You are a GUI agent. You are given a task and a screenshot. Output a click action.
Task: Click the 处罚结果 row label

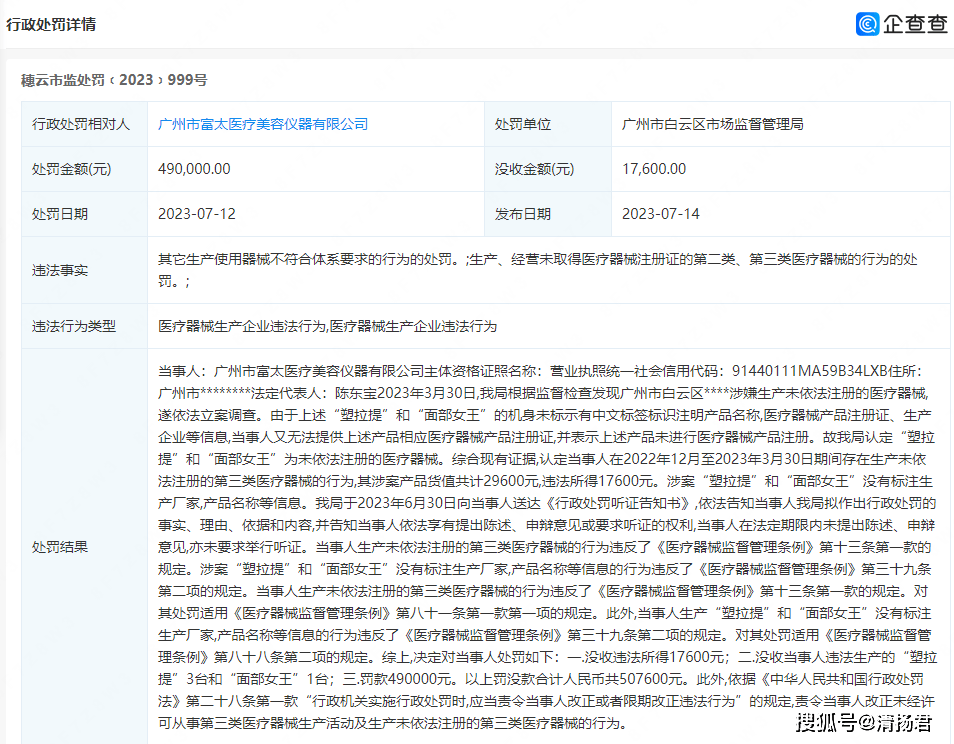click(60, 546)
